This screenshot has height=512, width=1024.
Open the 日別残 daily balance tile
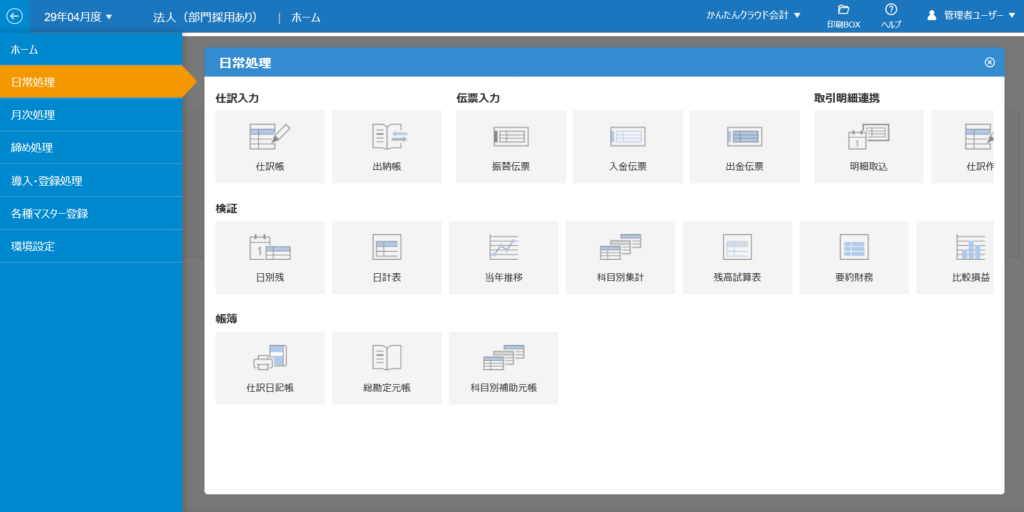270,258
